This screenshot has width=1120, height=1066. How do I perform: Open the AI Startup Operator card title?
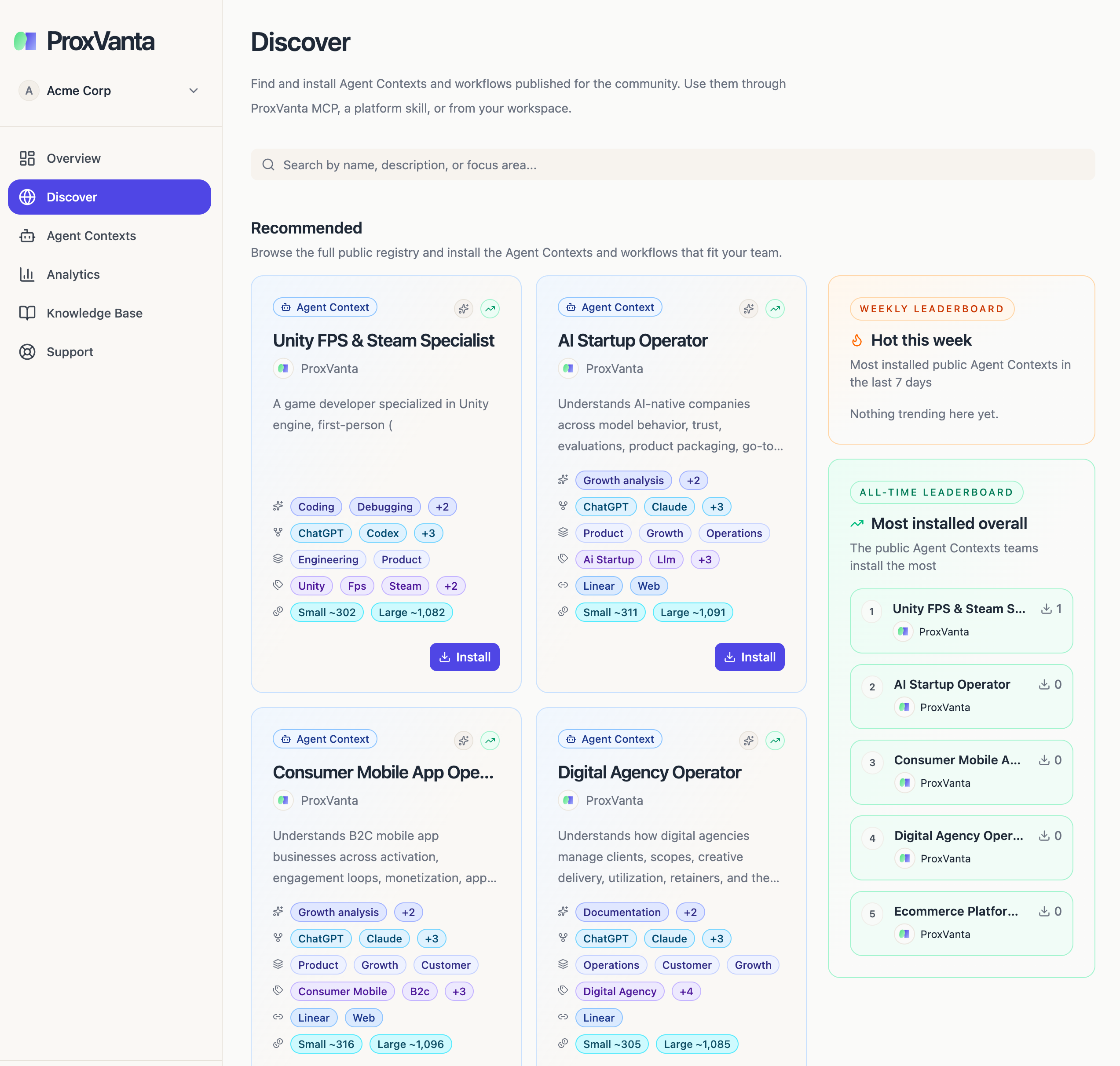click(633, 340)
